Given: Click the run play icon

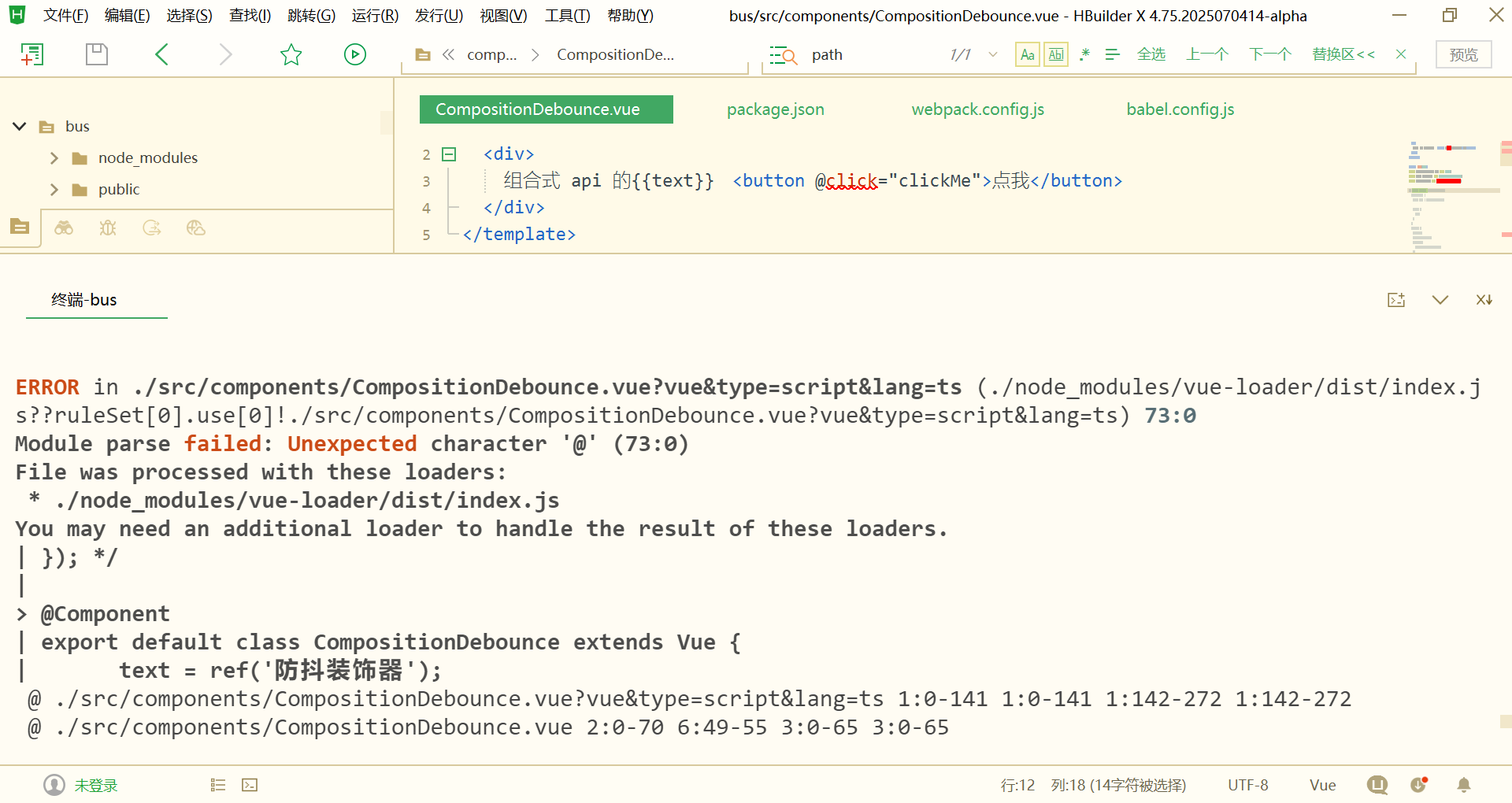Looking at the screenshot, I should [x=355, y=54].
